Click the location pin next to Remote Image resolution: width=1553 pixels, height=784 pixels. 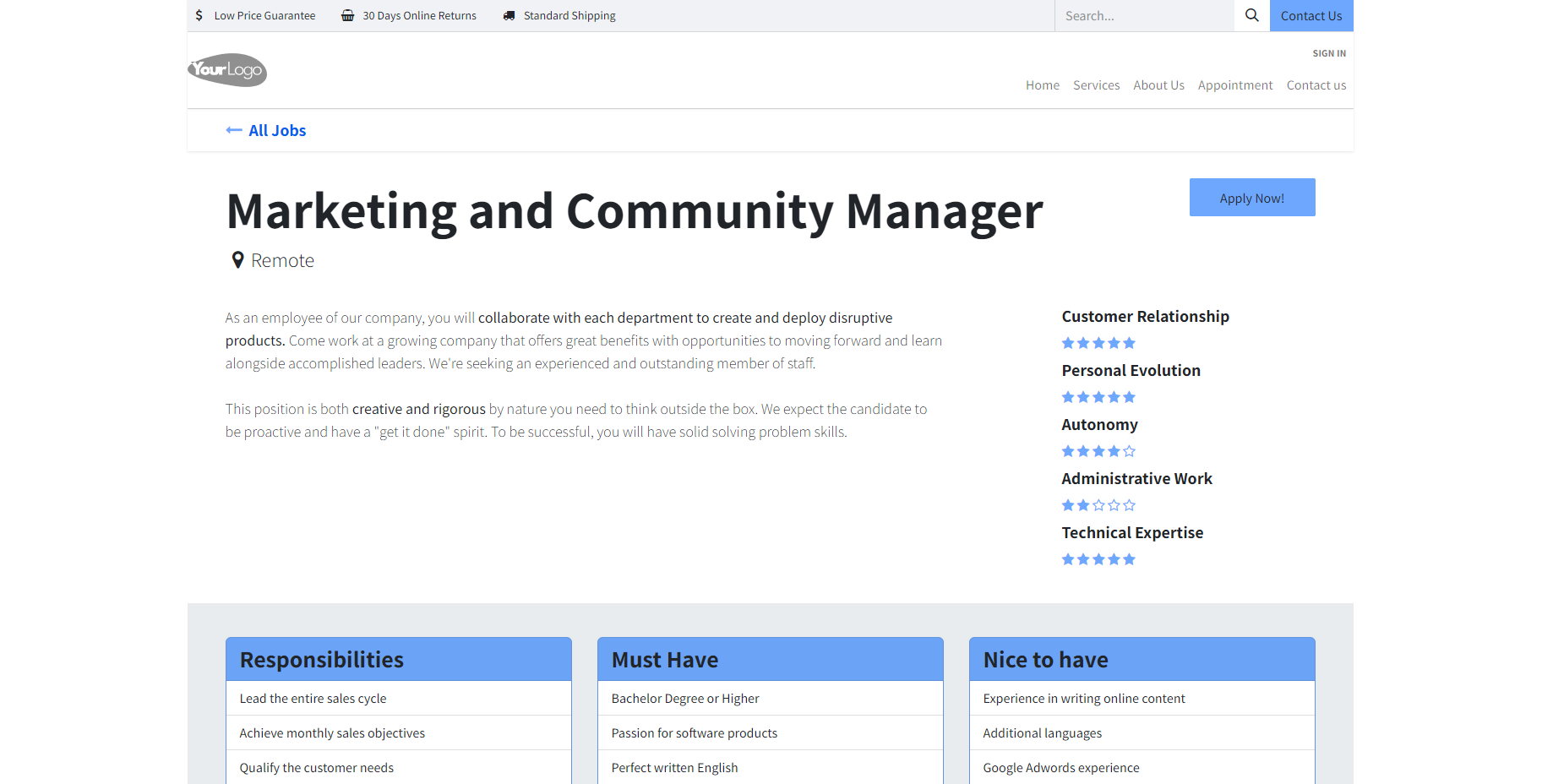(x=238, y=260)
